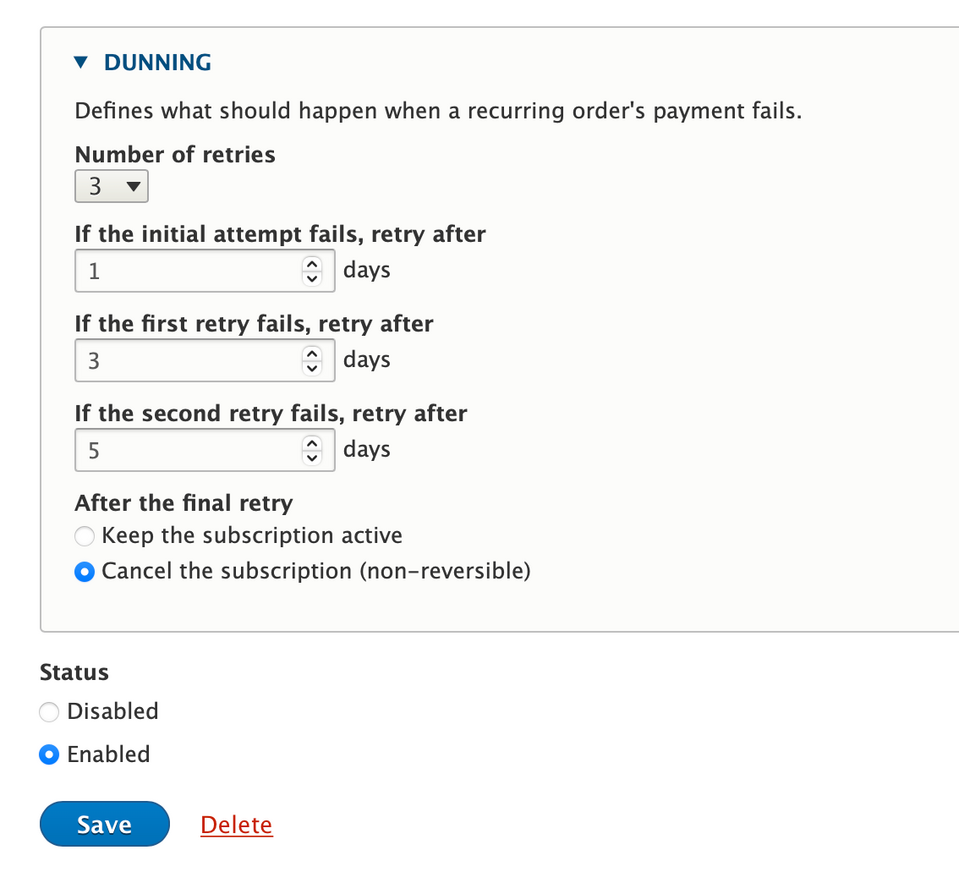Set status to Disabled
Image resolution: width=959 pixels, height=883 pixels.
pos(49,712)
